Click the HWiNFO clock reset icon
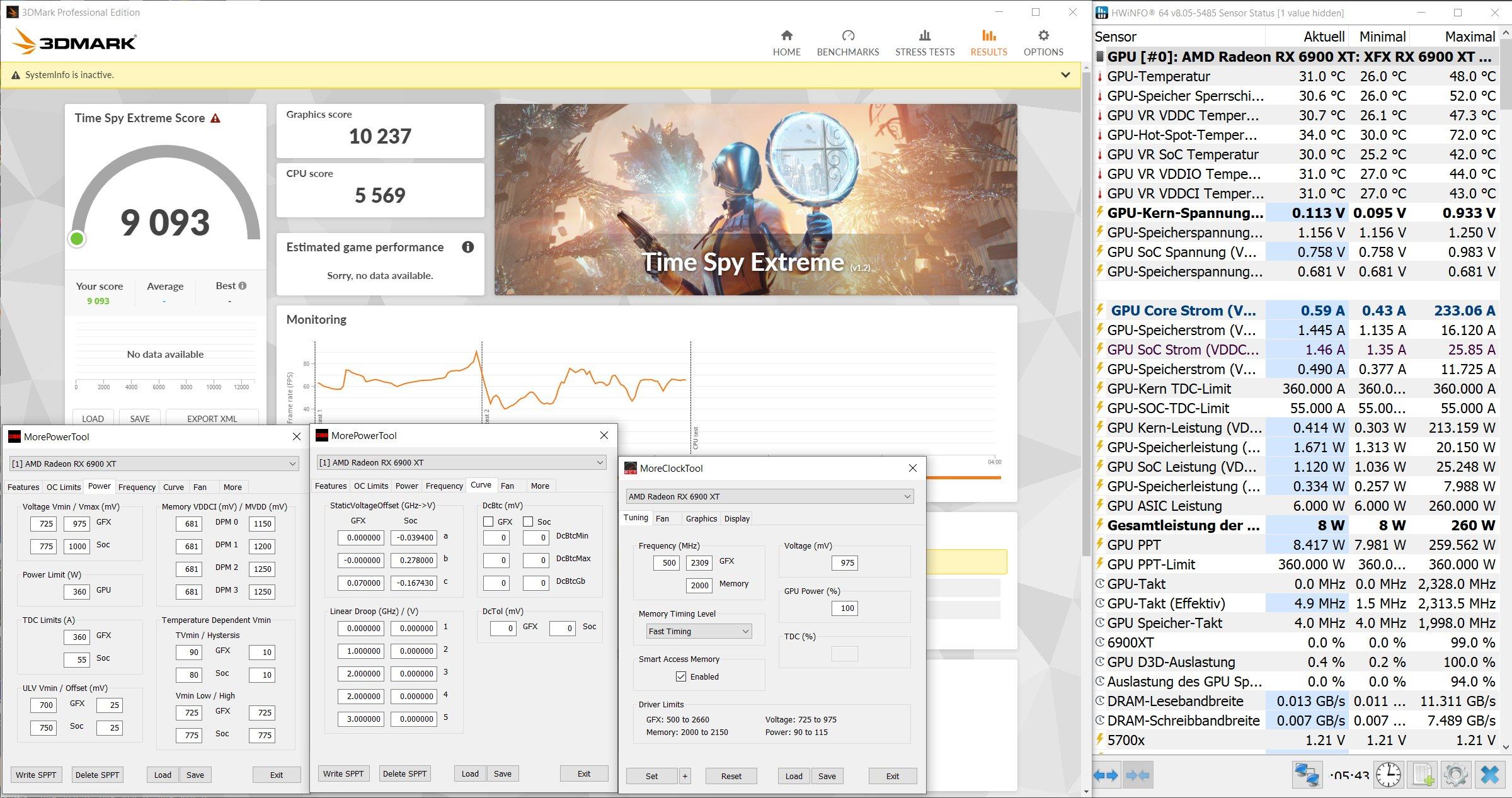The width and height of the screenshot is (1512, 798). click(1389, 775)
